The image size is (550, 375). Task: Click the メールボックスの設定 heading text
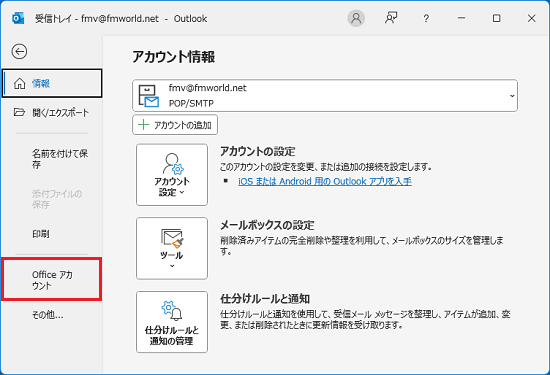(267, 225)
